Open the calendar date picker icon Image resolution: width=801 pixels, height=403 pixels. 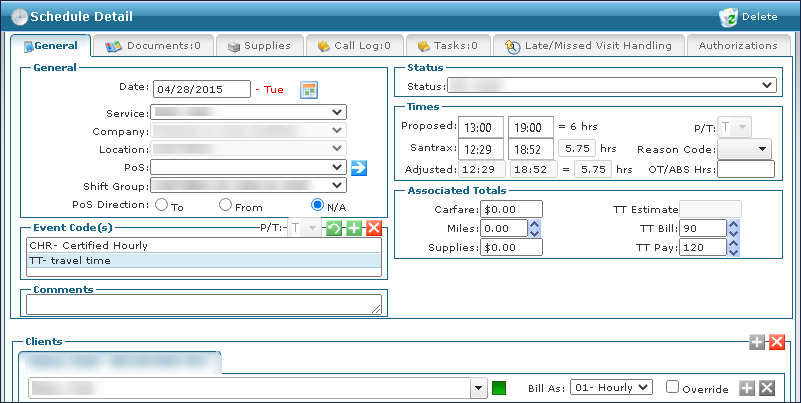pyautogui.click(x=309, y=90)
